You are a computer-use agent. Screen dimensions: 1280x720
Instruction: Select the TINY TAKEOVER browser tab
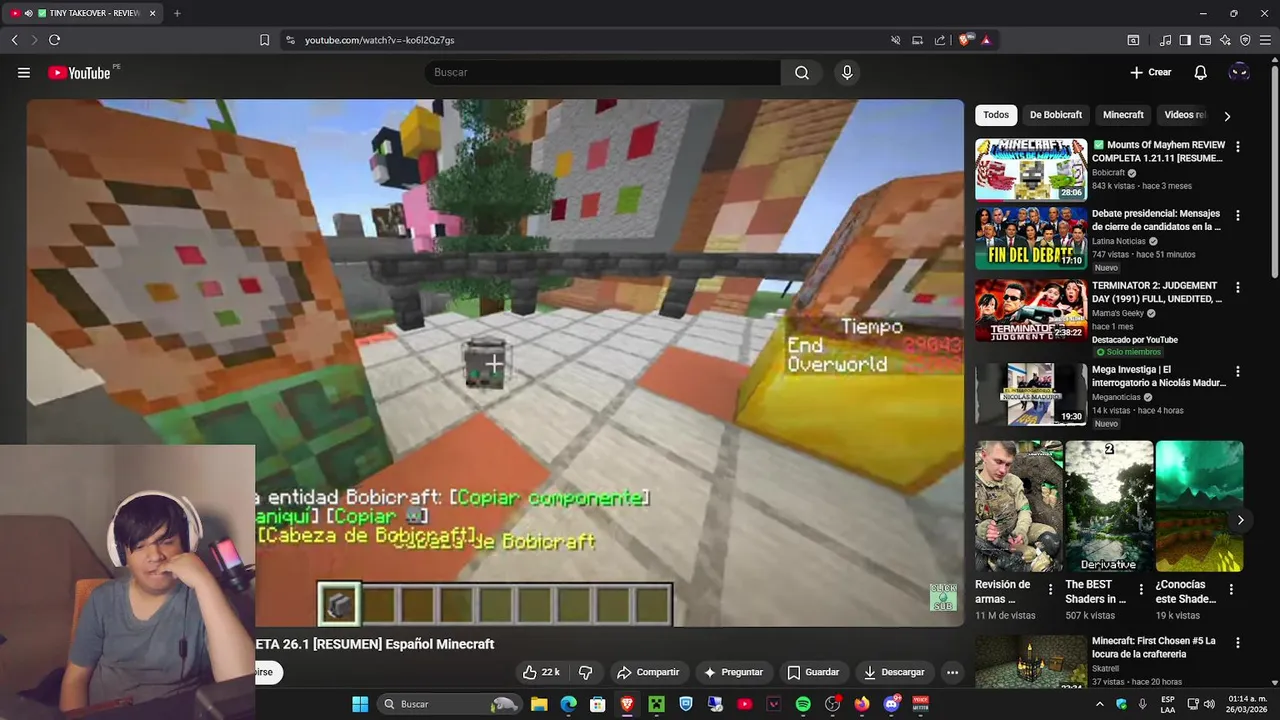83,13
